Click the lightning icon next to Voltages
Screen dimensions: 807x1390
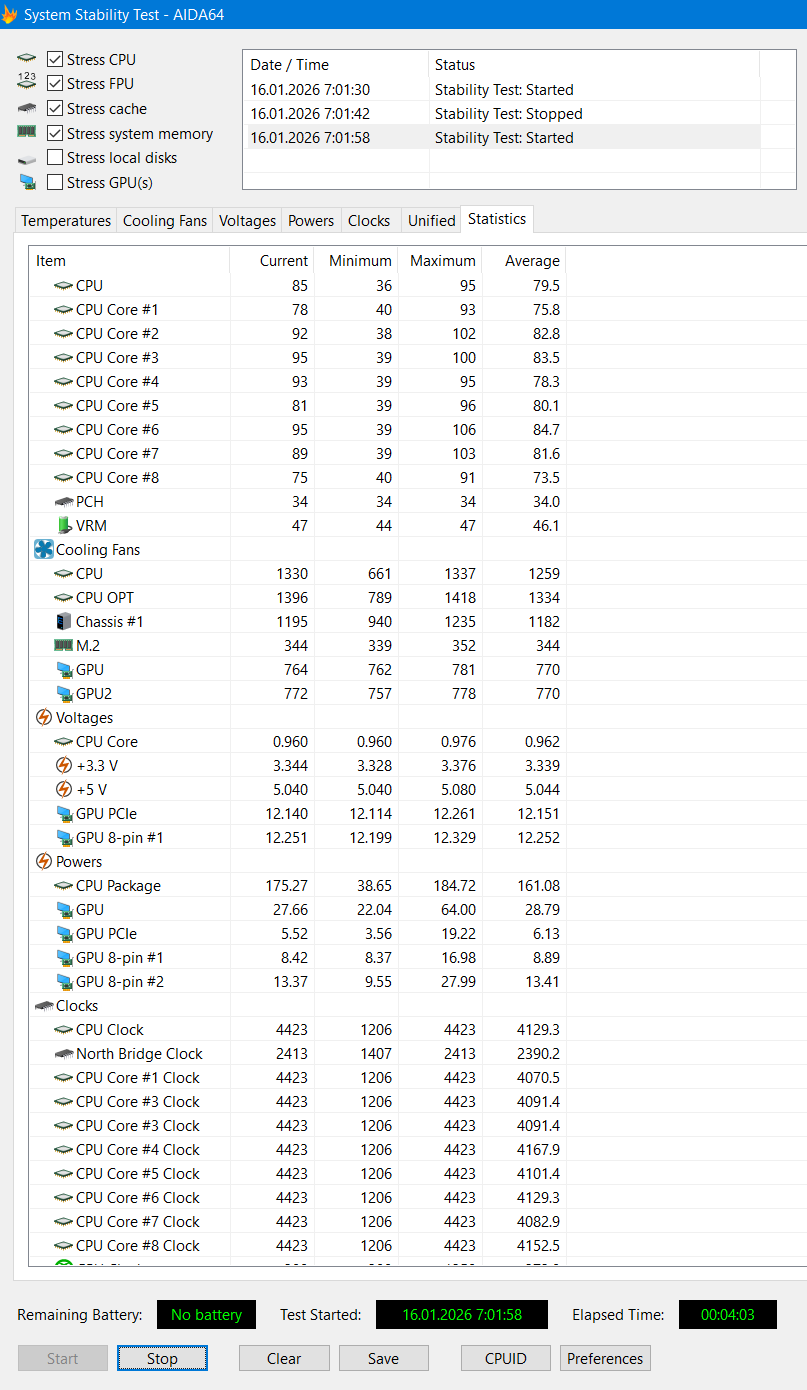tap(44, 717)
